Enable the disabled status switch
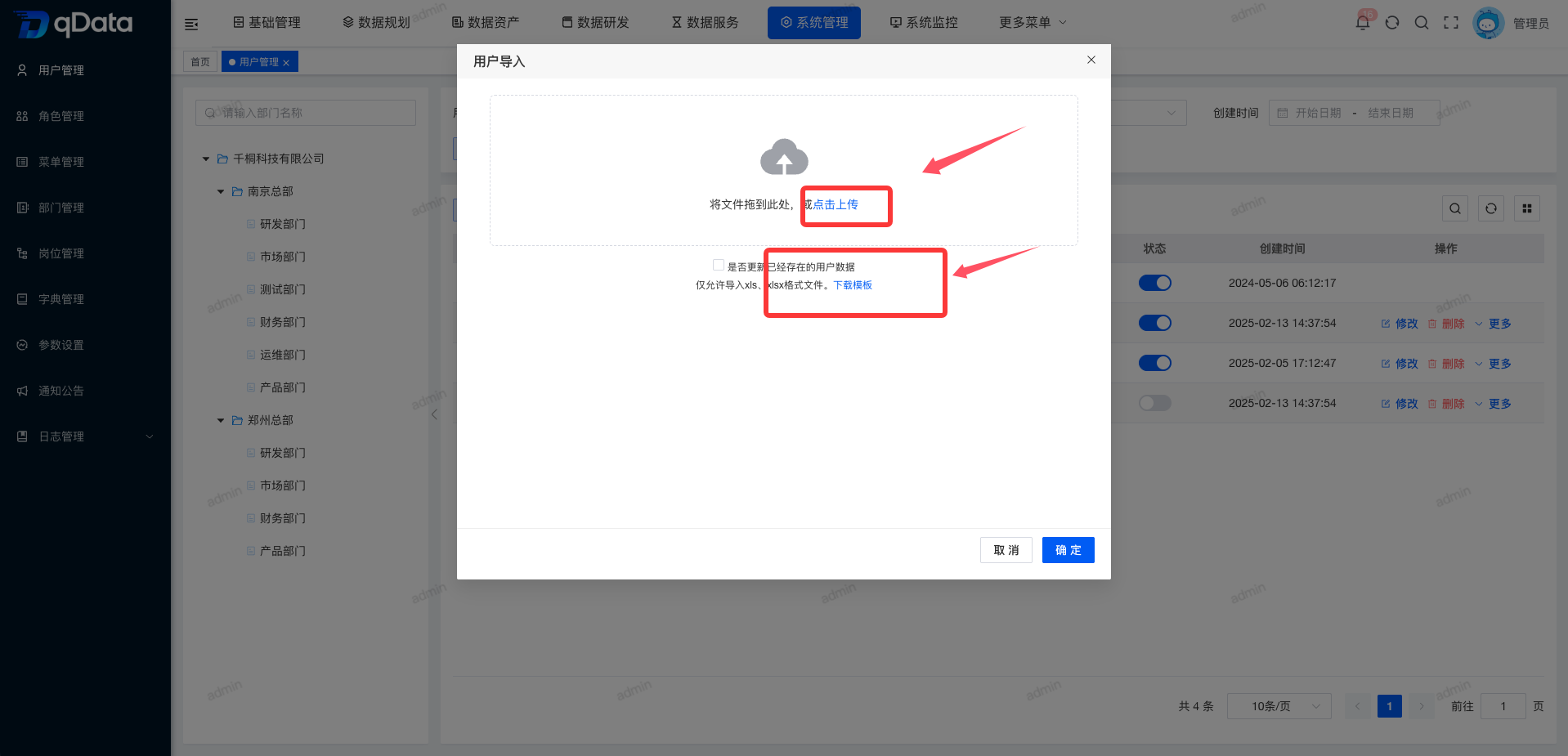 coord(1155,403)
